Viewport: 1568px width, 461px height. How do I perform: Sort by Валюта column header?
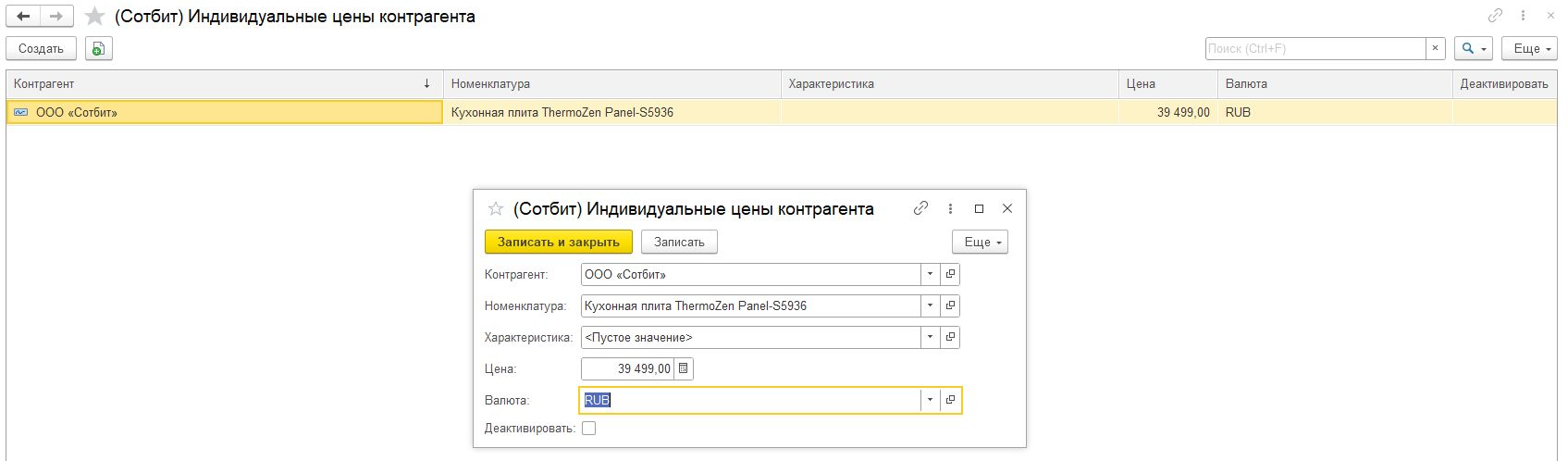pos(1335,83)
